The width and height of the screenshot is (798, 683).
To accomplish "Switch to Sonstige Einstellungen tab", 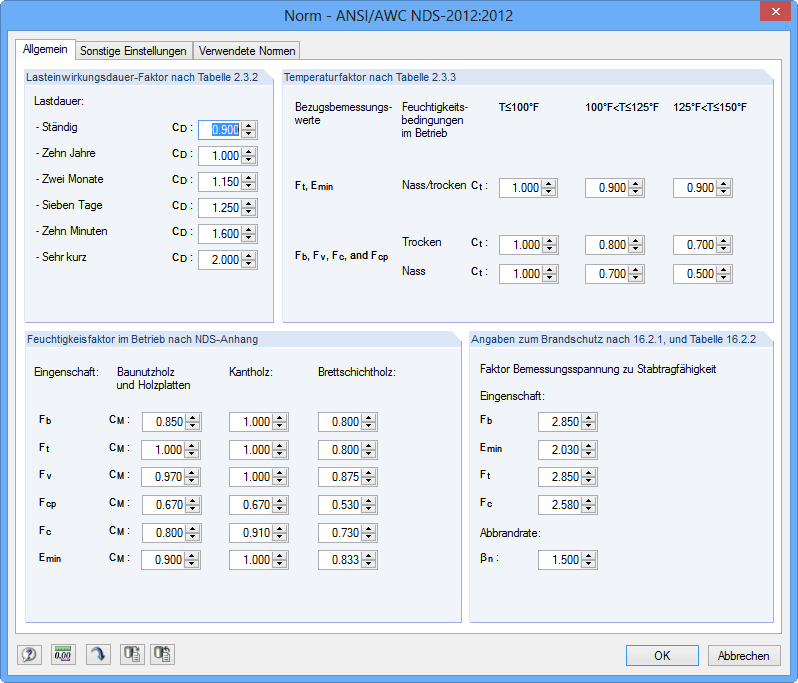I will 133,51.
